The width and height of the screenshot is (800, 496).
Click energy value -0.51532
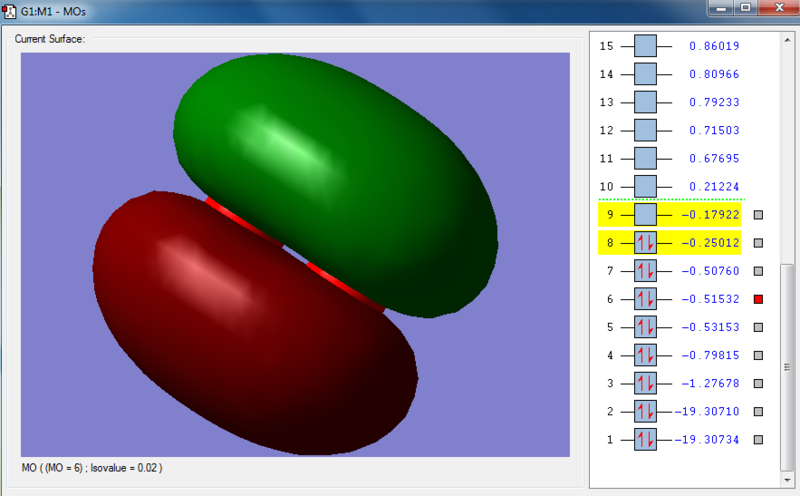pos(710,299)
